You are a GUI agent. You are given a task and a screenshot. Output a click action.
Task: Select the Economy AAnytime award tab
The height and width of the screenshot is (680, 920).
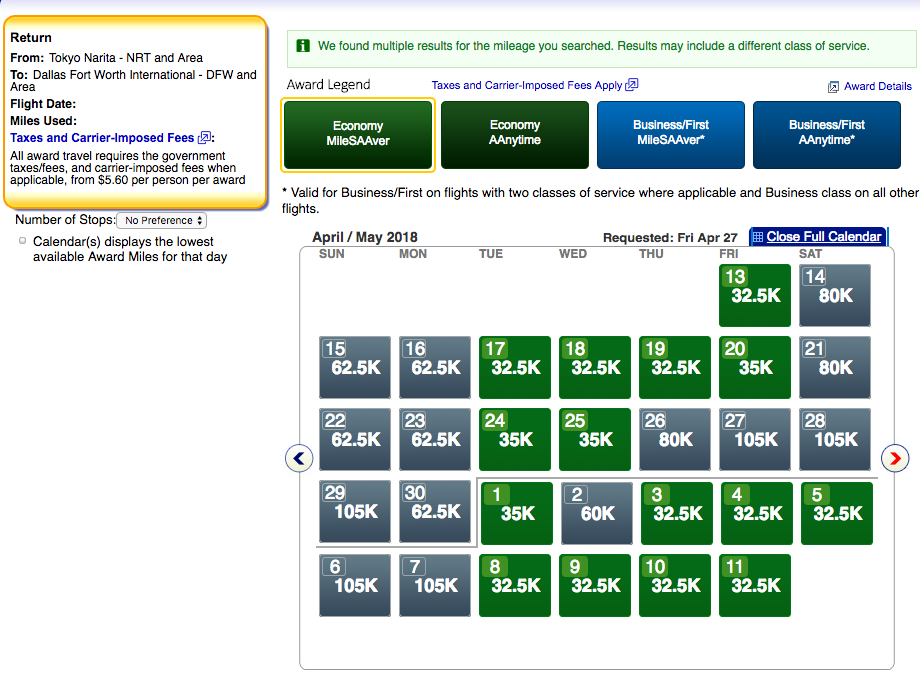pos(515,134)
